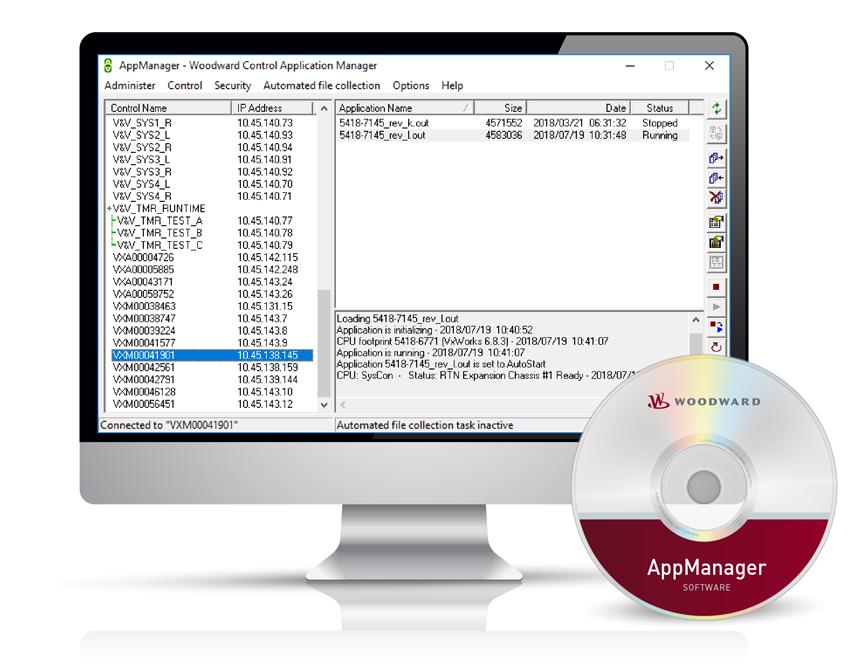Open the Administer menu
This screenshot has height=664, width=850.
click(x=130, y=86)
